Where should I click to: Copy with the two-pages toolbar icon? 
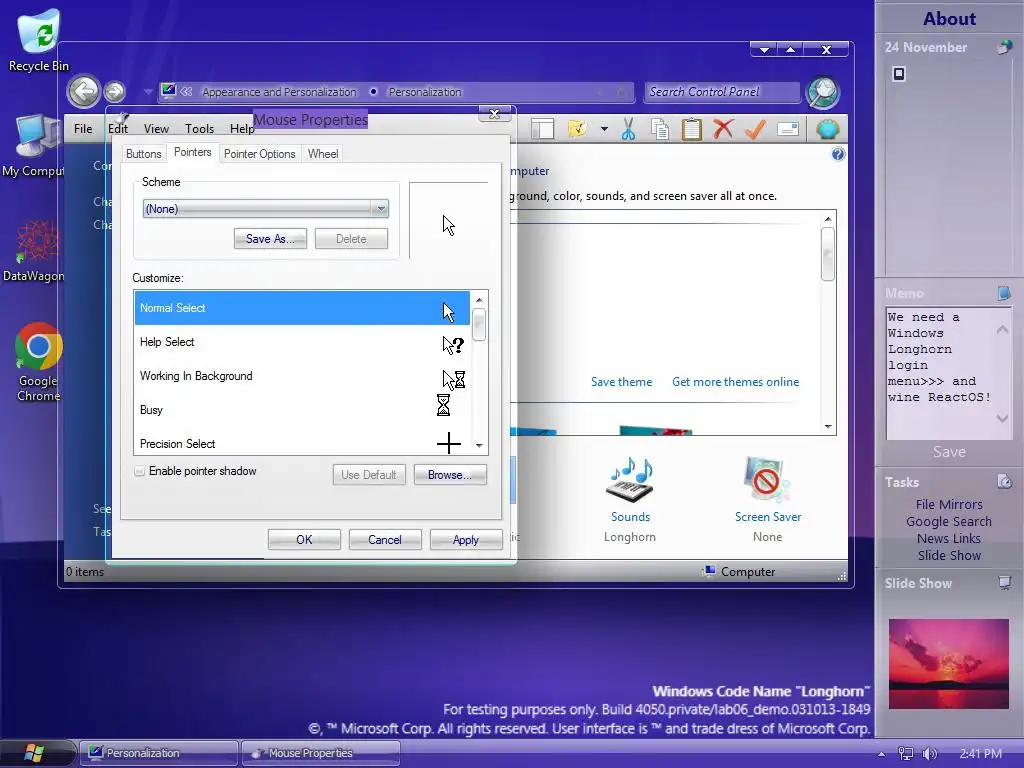coord(660,129)
